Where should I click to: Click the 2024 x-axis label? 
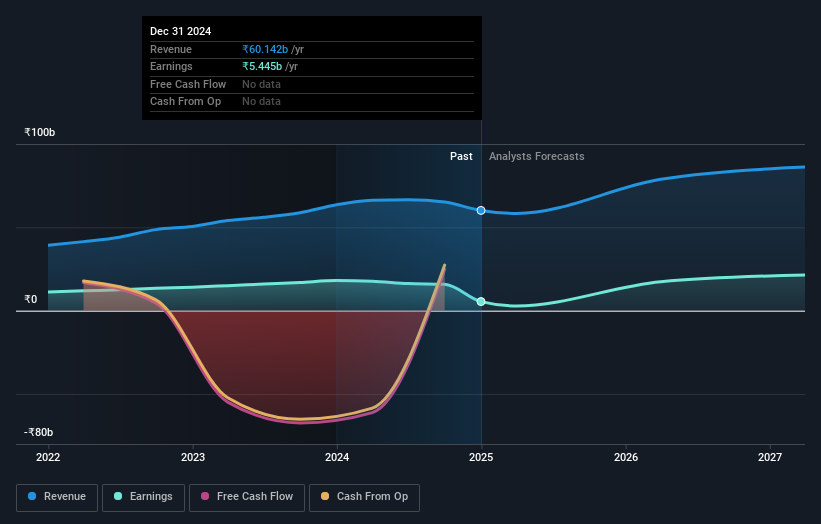pos(337,458)
